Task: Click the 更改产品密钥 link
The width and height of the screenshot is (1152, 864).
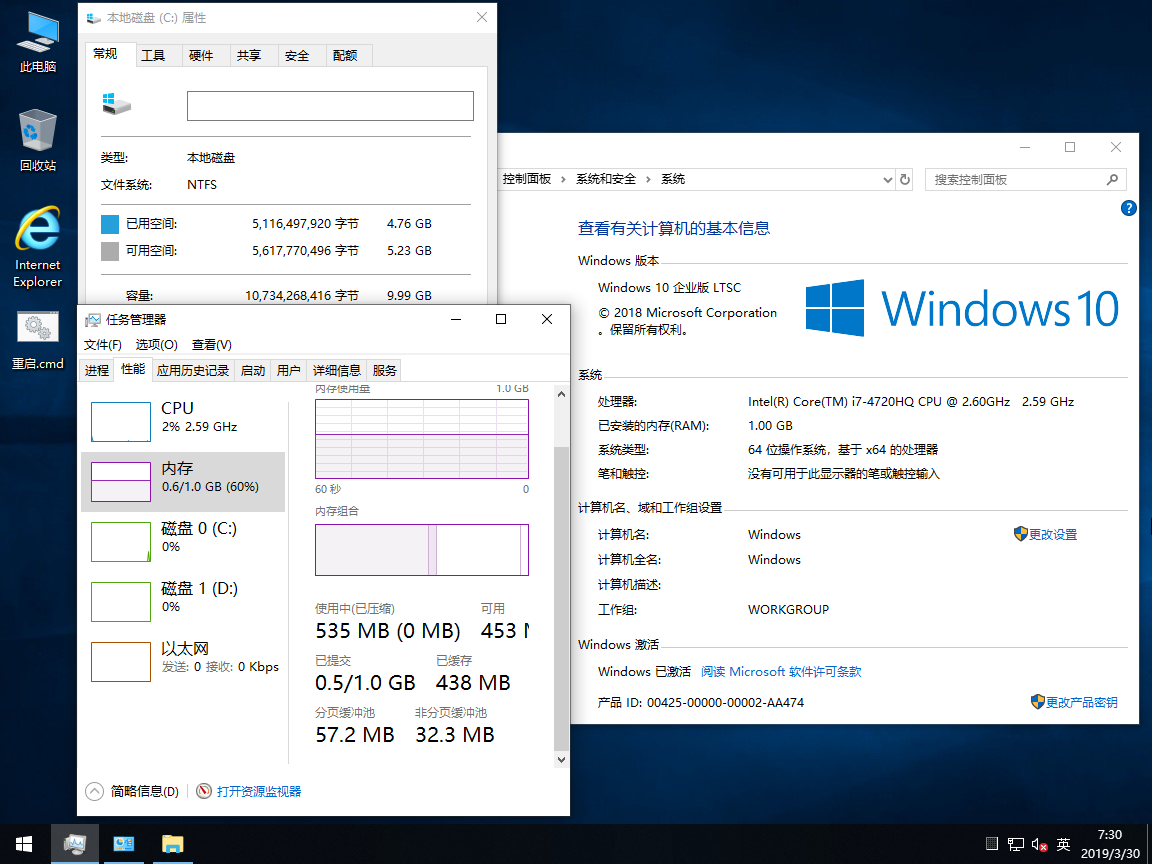Action: [x=1081, y=702]
